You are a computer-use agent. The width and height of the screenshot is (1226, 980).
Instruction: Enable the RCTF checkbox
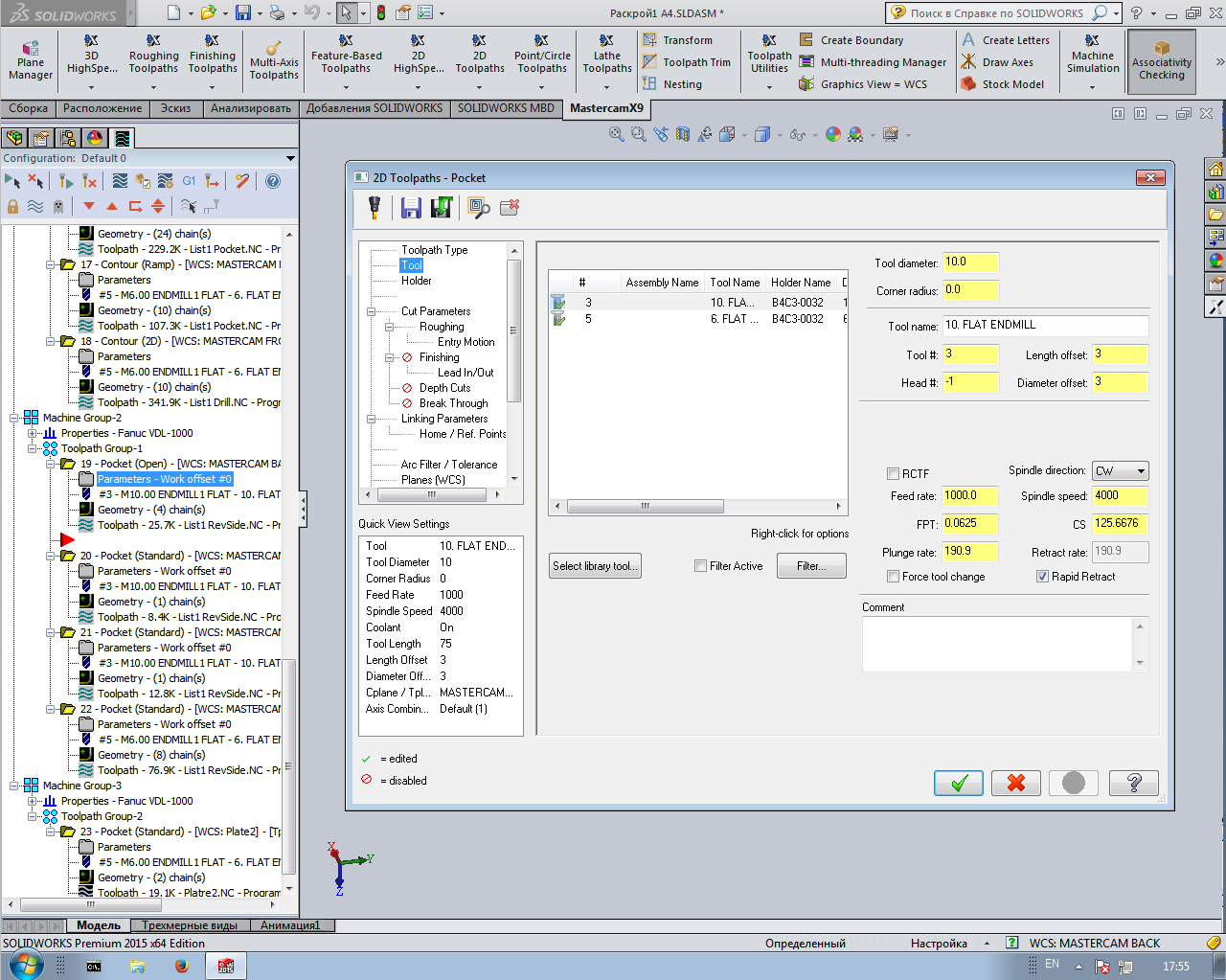(893, 473)
